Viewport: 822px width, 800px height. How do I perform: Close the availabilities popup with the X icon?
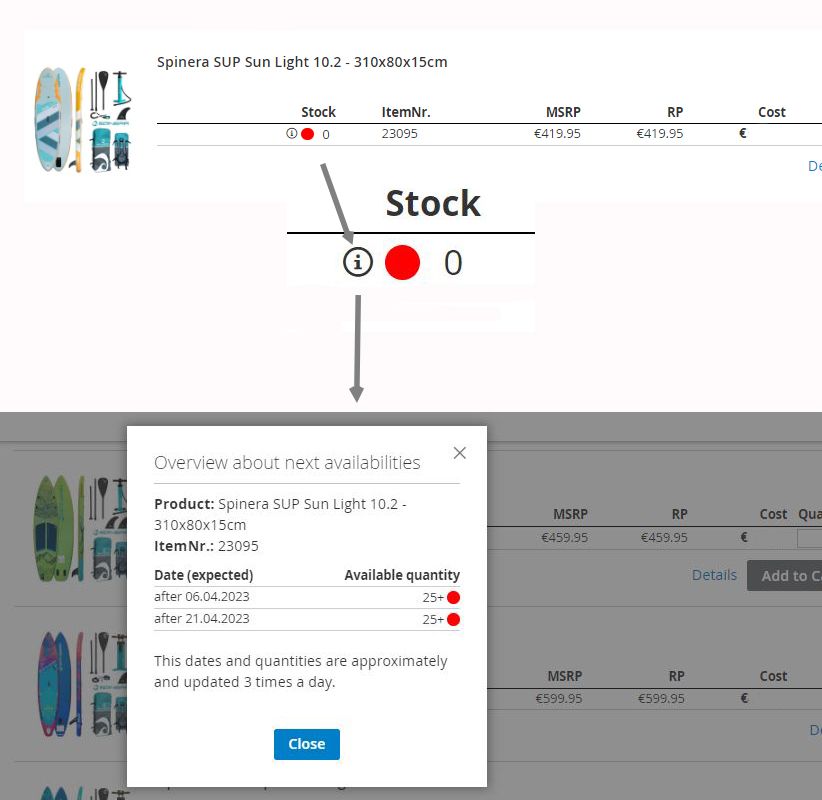pyautogui.click(x=460, y=453)
